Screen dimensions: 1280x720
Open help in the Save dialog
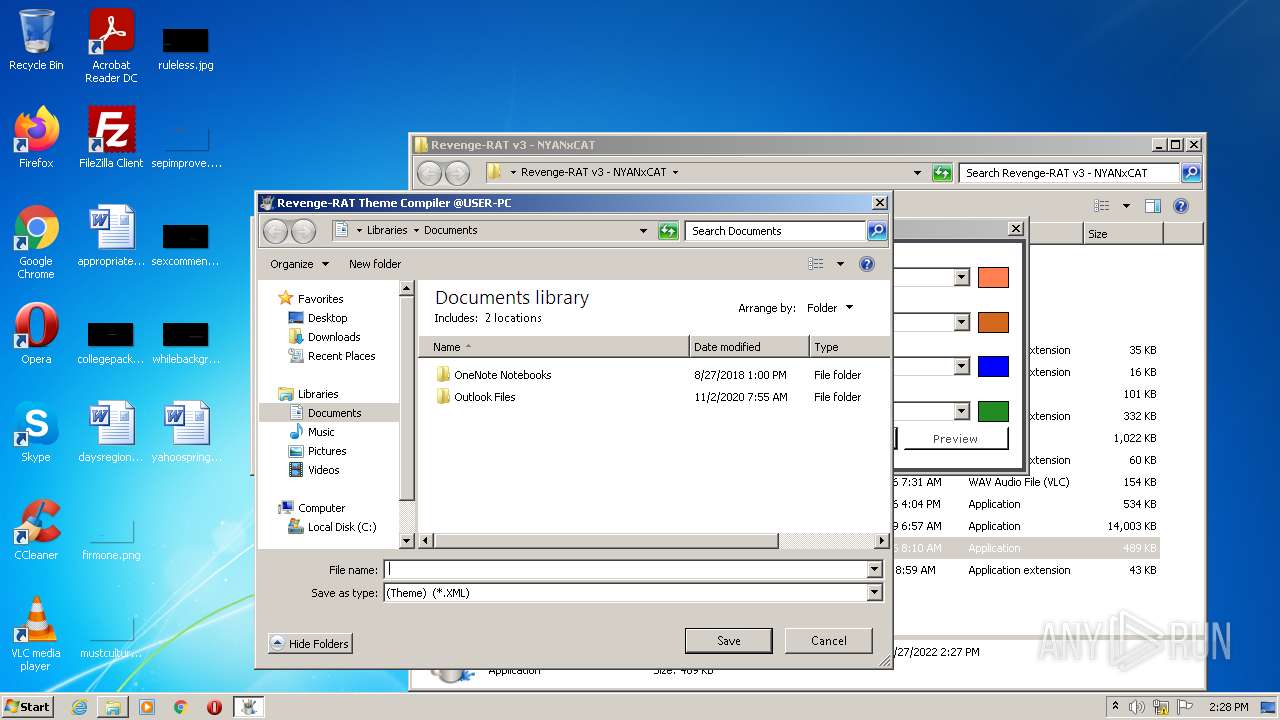point(867,264)
